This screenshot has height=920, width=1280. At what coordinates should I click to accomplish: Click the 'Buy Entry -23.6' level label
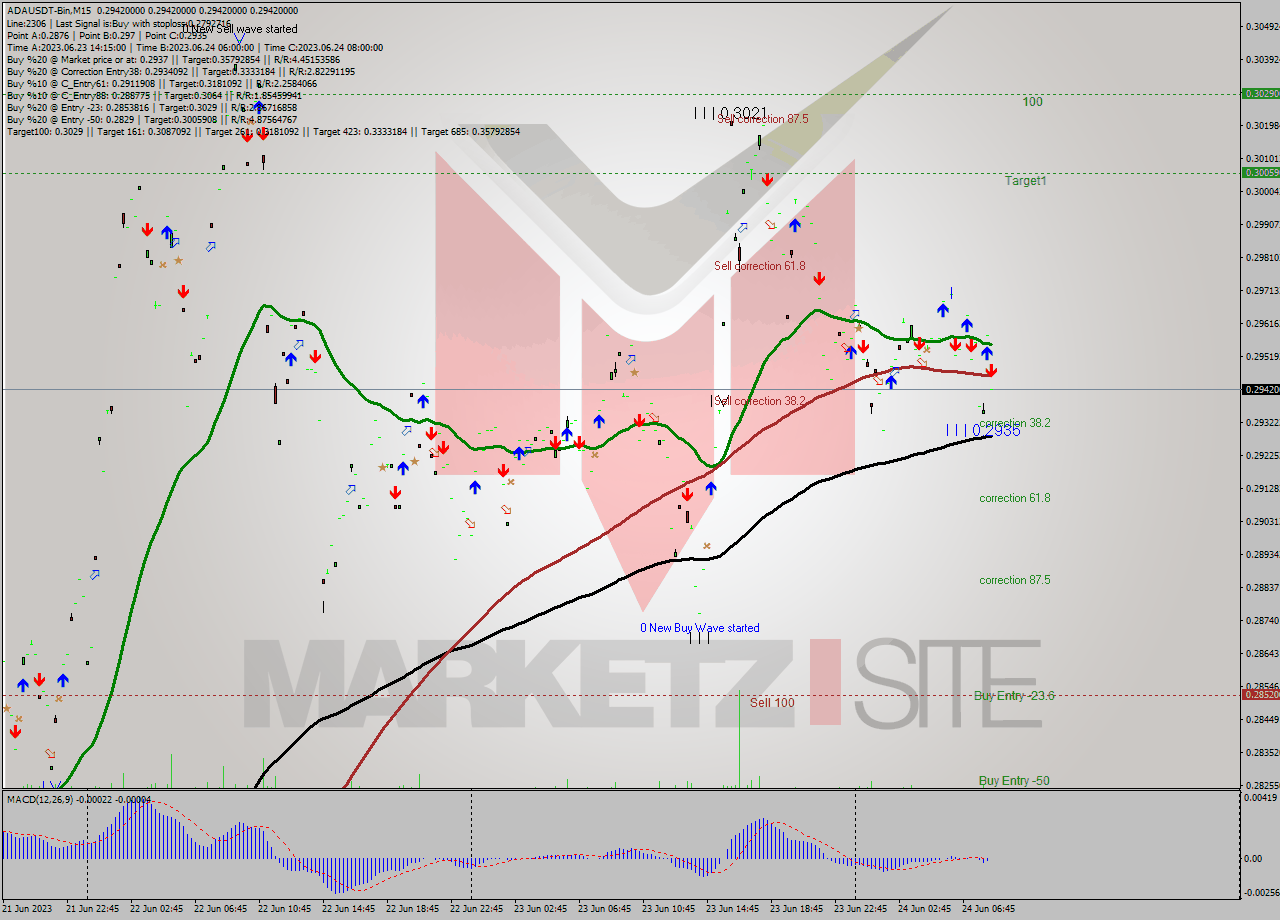[x=1014, y=695]
